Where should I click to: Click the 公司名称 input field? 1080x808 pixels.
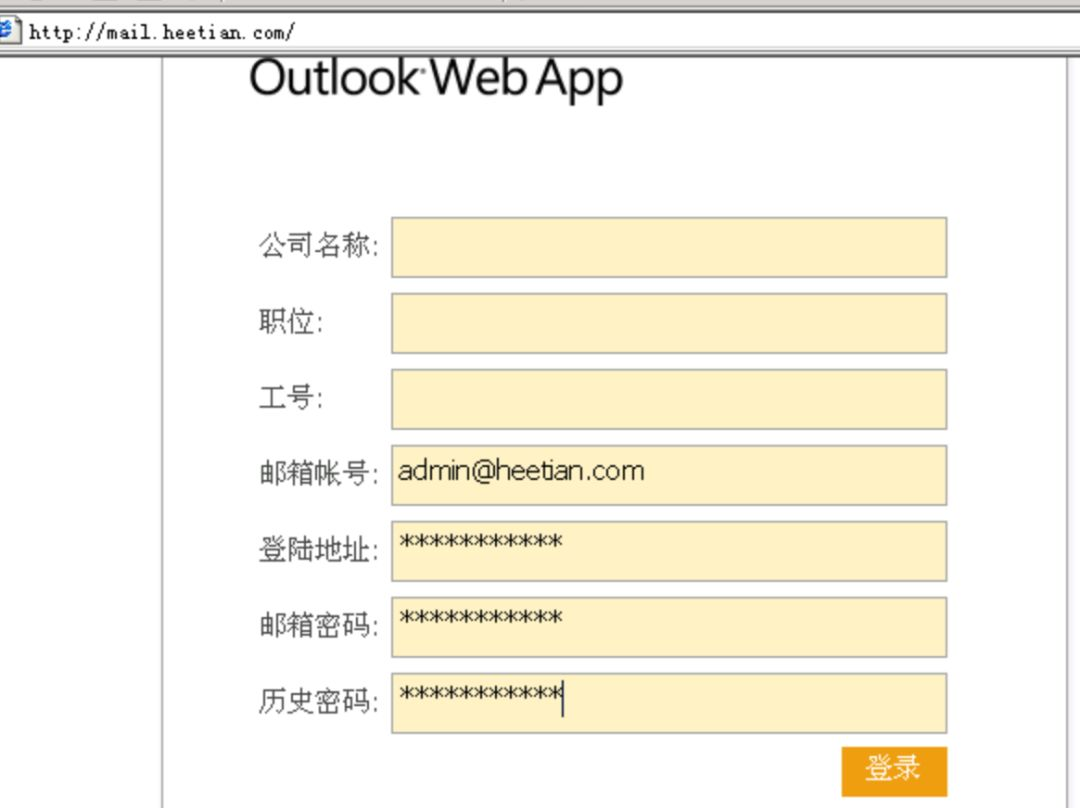pos(669,247)
